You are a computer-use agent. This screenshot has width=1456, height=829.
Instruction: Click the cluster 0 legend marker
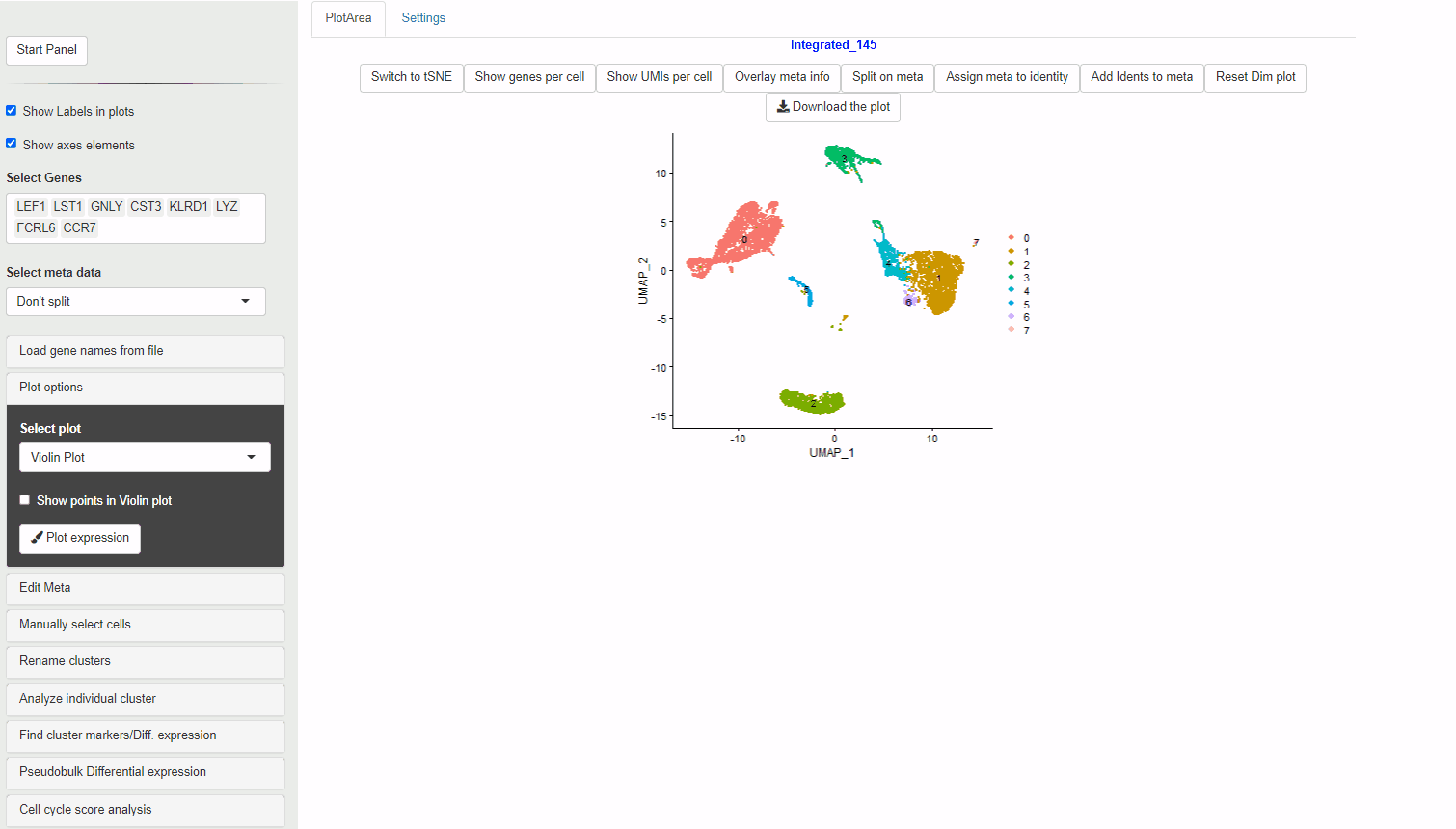(1011, 238)
